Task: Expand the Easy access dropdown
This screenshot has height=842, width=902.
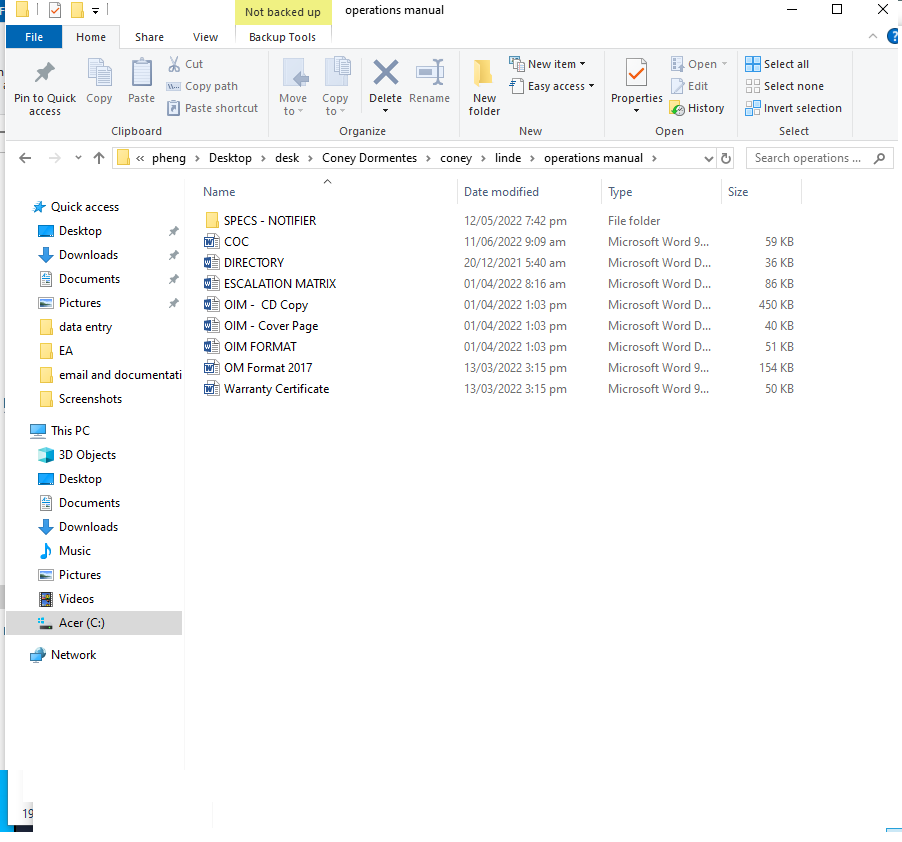Action: point(553,86)
